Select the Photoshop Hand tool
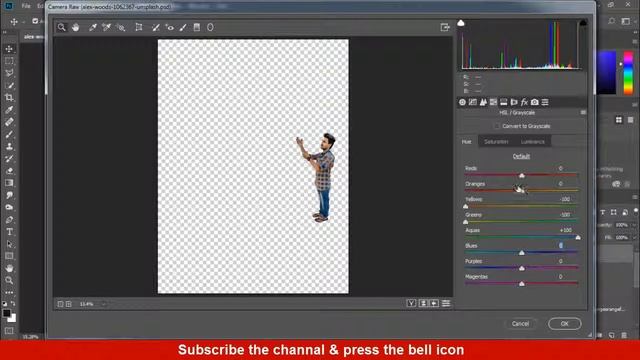The width and height of the screenshot is (640, 360). tap(9, 268)
